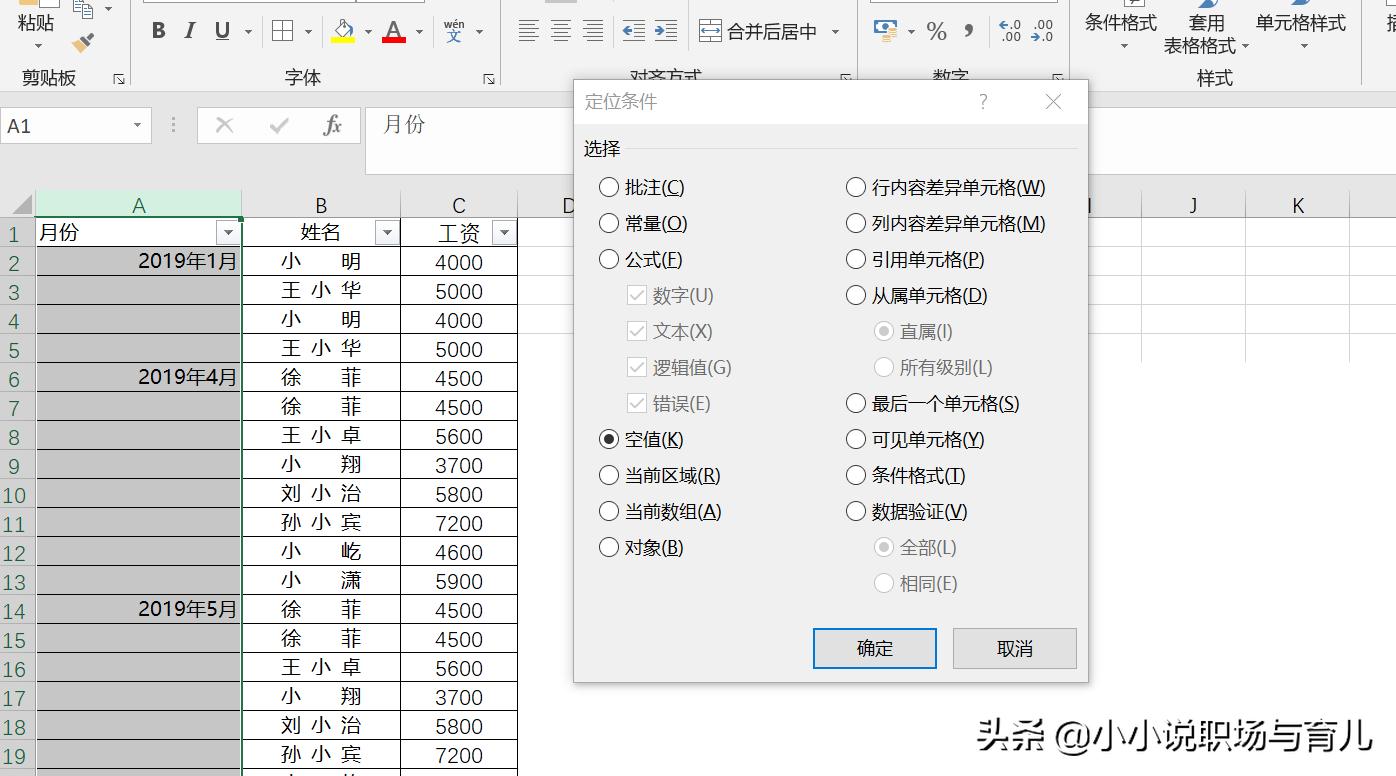Click the borders icon in the font group
The image size is (1396, 776).
pyautogui.click(x=281, y=30)
